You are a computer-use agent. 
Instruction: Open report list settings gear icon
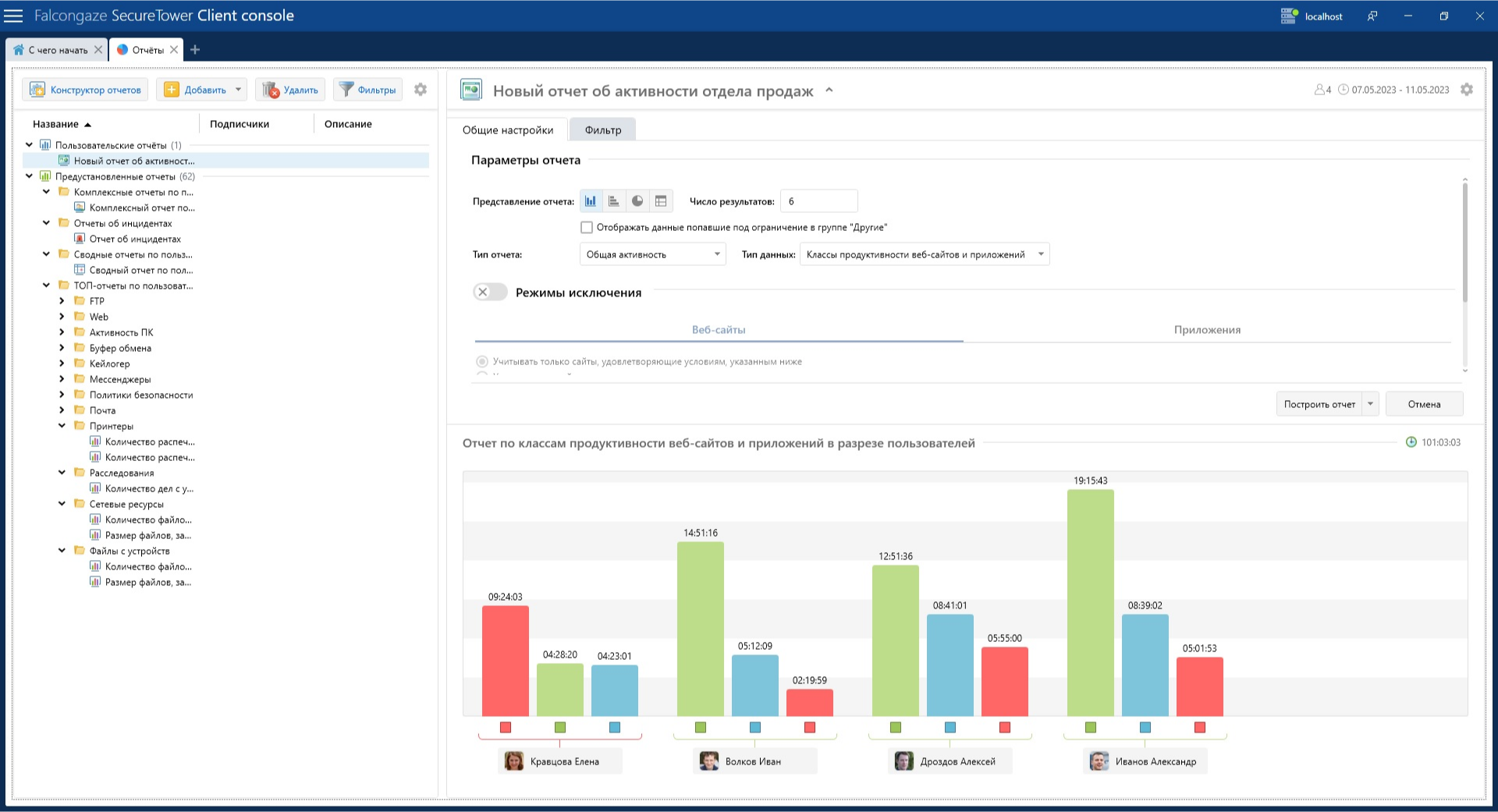click(421, 90)
